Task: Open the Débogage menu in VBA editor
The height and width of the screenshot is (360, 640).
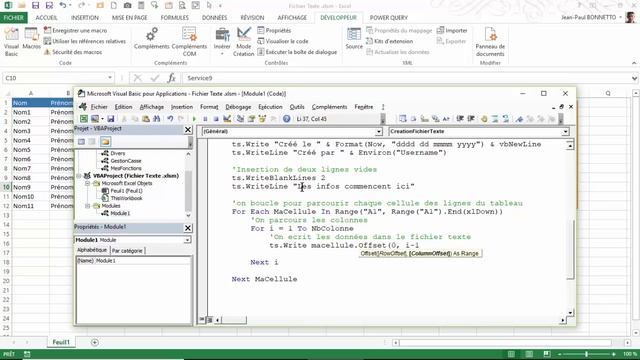Action: click(x=238, y=107)
